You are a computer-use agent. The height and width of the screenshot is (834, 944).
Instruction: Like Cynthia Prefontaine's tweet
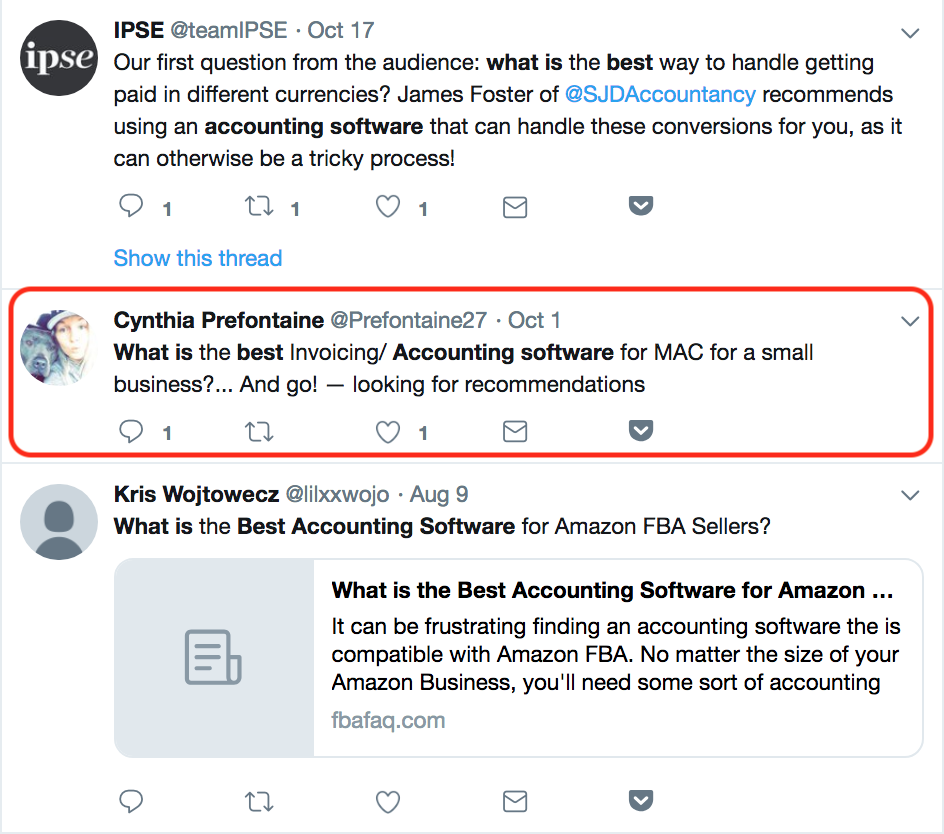(388, 431)
